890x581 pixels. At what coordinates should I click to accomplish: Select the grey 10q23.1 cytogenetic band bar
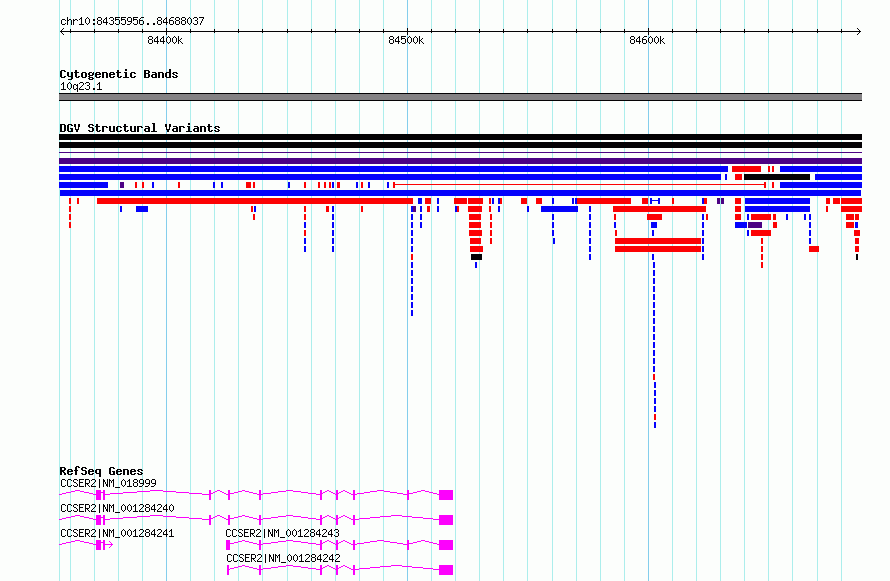click(460, 97)
